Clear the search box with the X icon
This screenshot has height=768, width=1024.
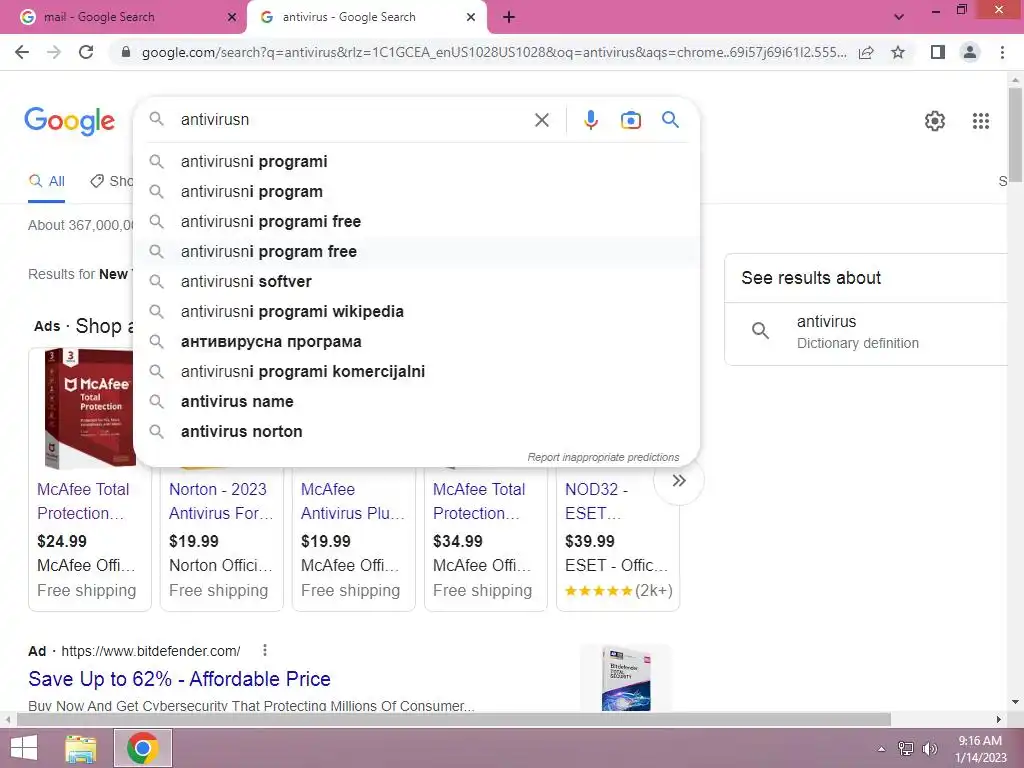pos(541,120)
